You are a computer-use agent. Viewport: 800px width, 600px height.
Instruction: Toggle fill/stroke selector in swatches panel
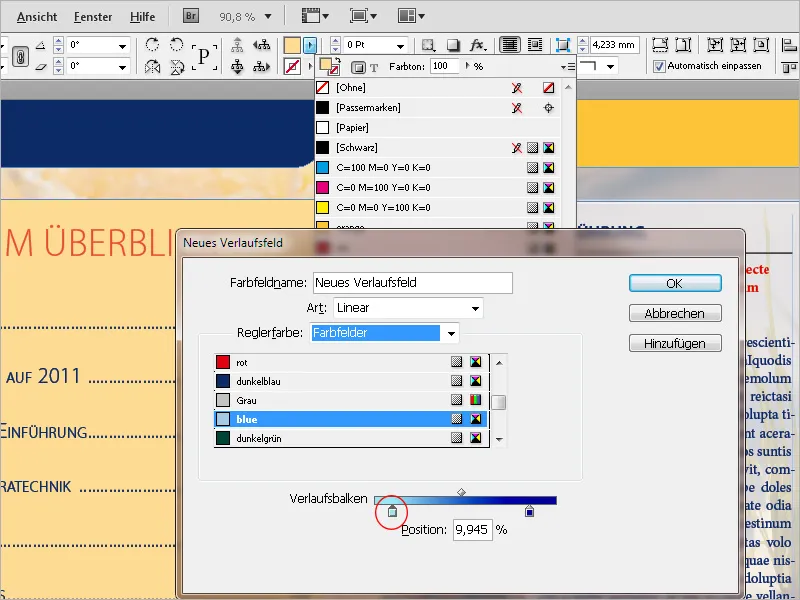point(329,66)
